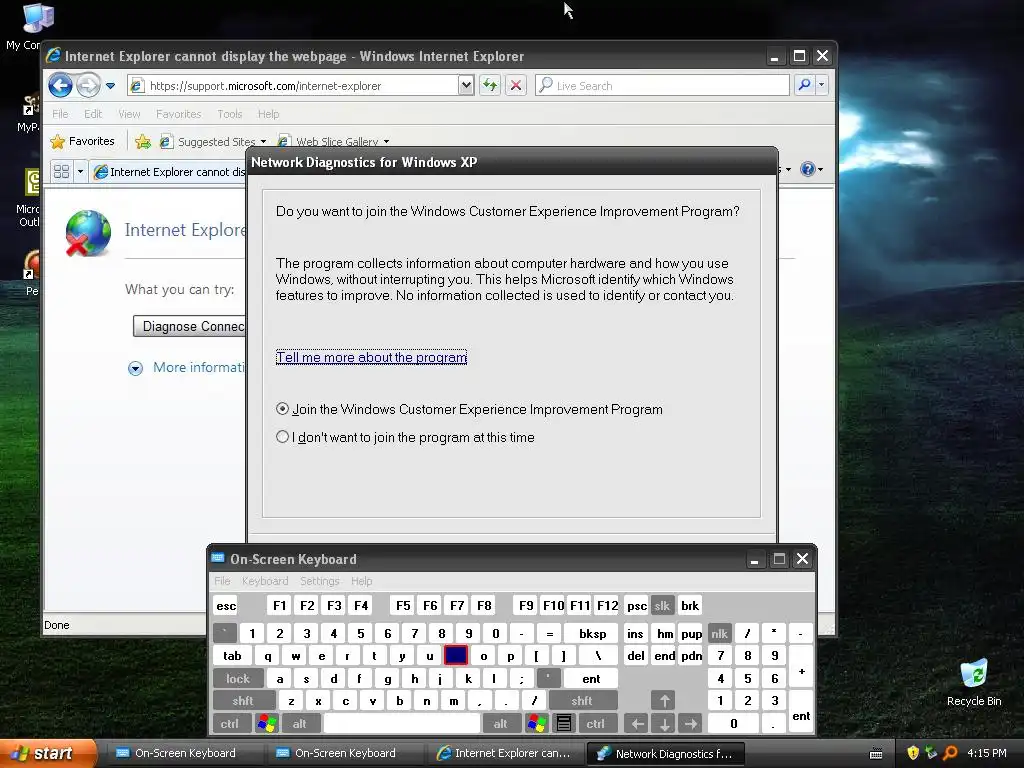Expand the Suggested Sites dropdown
This screenshot has width=1024, height=768.
point(263,142)
